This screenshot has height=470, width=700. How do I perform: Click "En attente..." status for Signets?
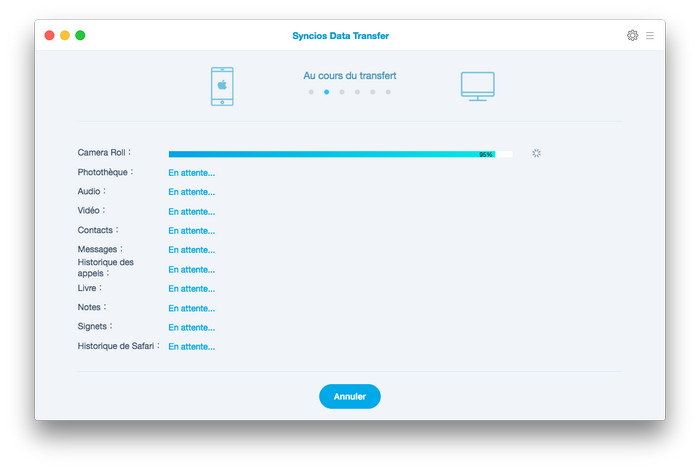point(192,328)
